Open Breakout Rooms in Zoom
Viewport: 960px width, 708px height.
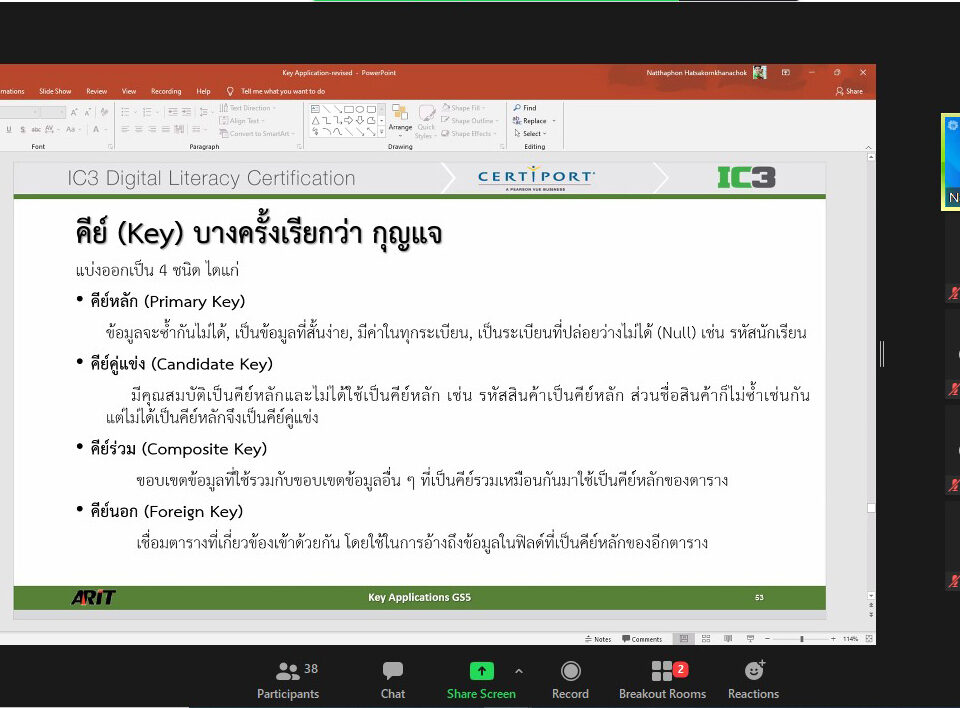[x=662, y=681]
